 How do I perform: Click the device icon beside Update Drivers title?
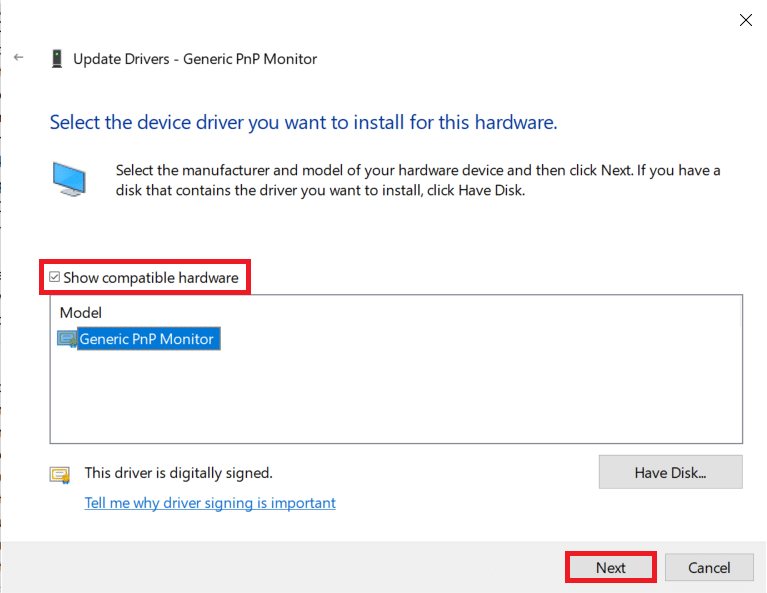pyautogui.click(x=57, y=59)
